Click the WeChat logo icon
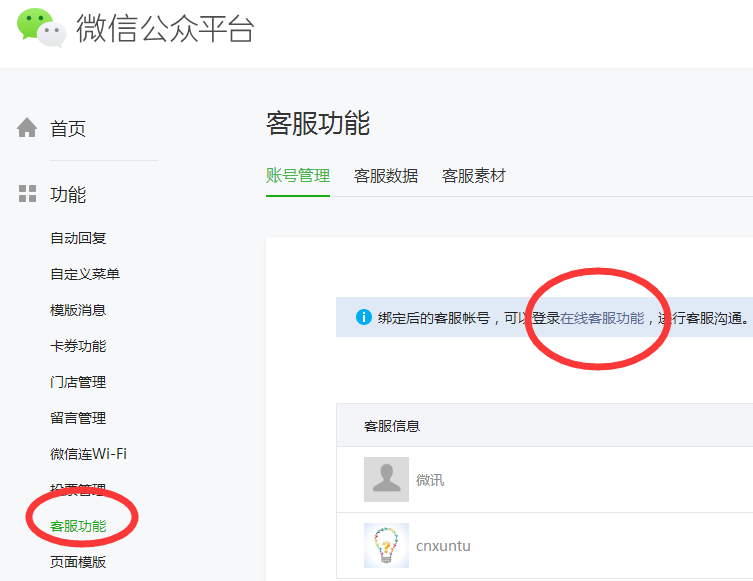 point(41,27)
